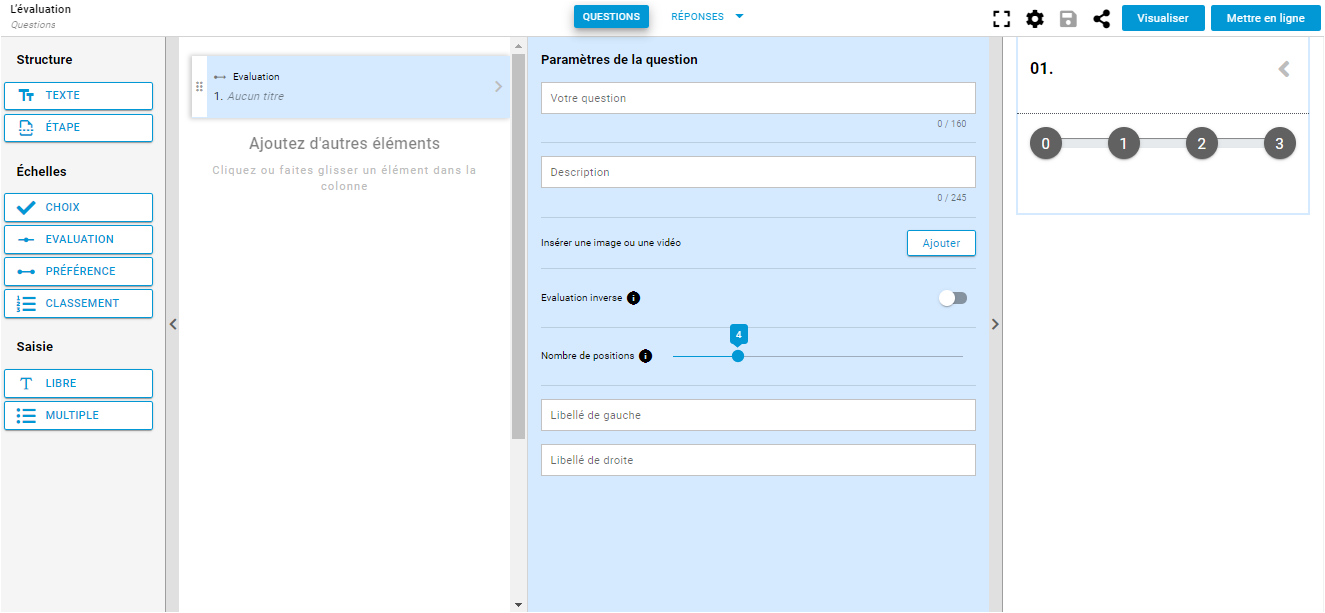Enable the Evaluation inverse toggle
This screenshot has width=1325, height=613.
953,298
